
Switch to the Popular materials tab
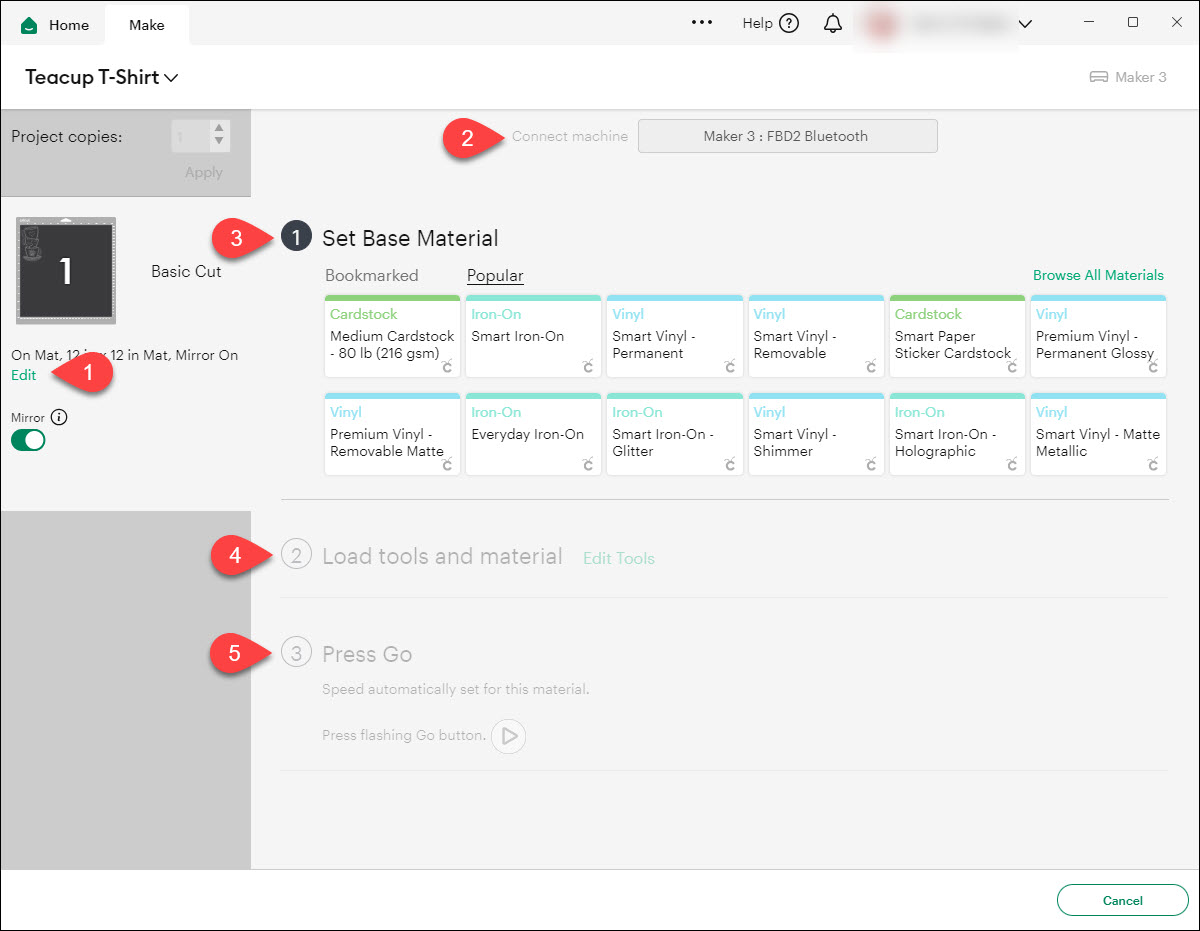(x=495, y=275)
